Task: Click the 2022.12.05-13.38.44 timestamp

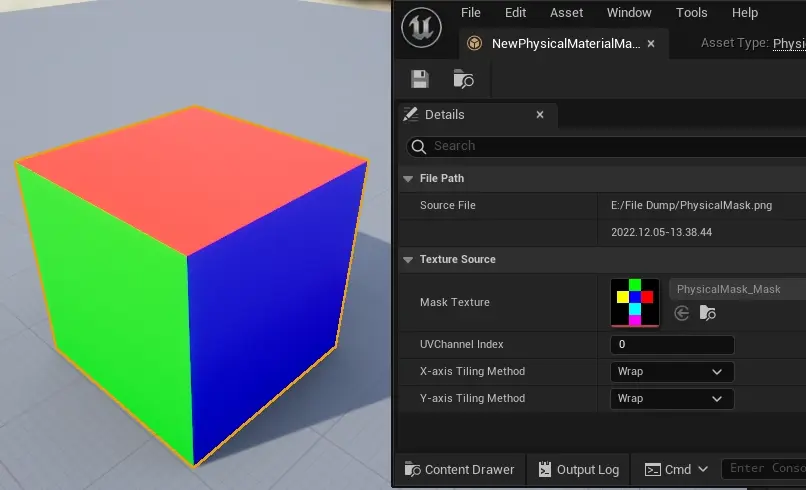Action: click(662, 232)
